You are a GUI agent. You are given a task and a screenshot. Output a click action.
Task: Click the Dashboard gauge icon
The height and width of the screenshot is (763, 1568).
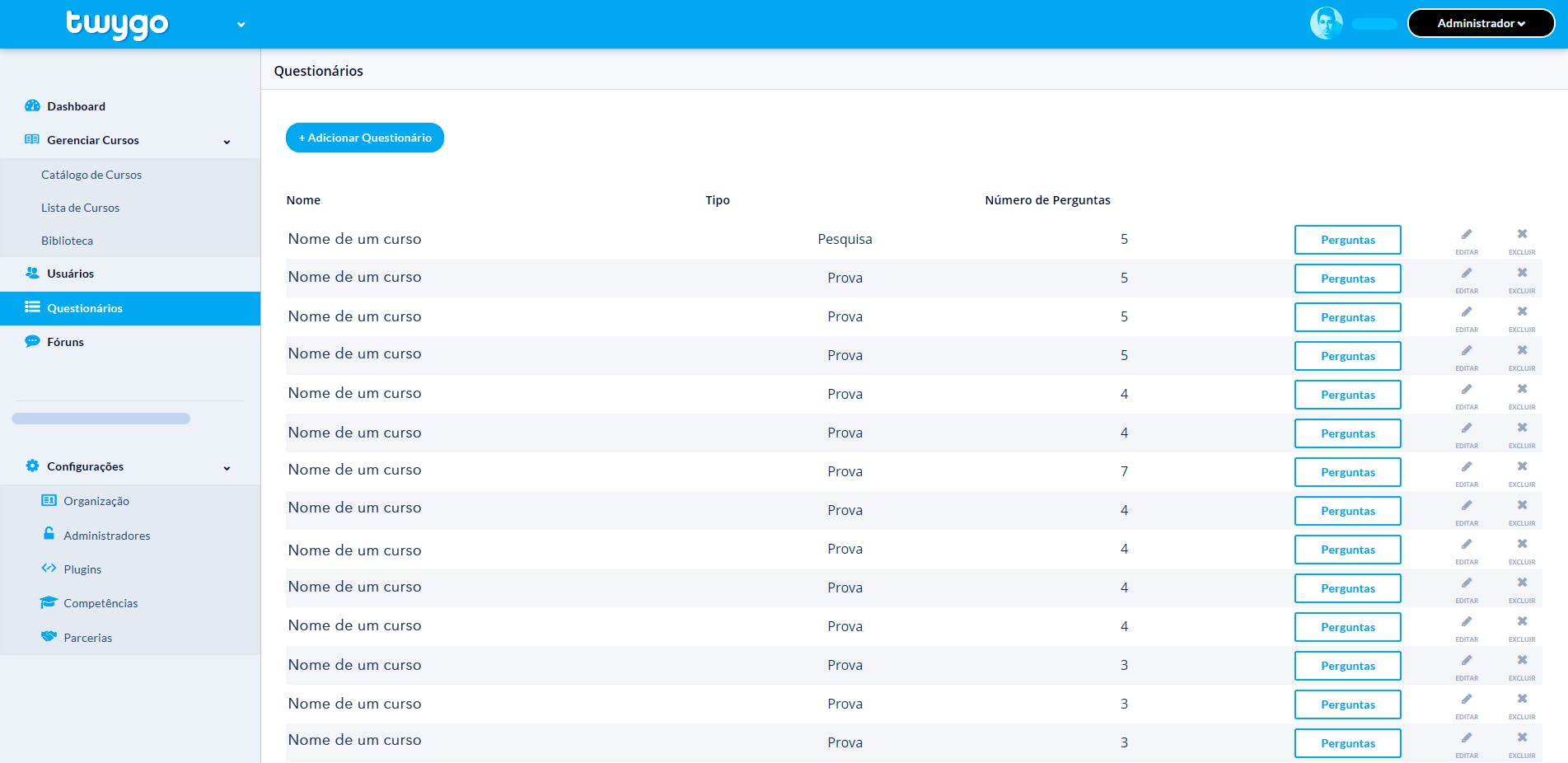coord(32,105)
